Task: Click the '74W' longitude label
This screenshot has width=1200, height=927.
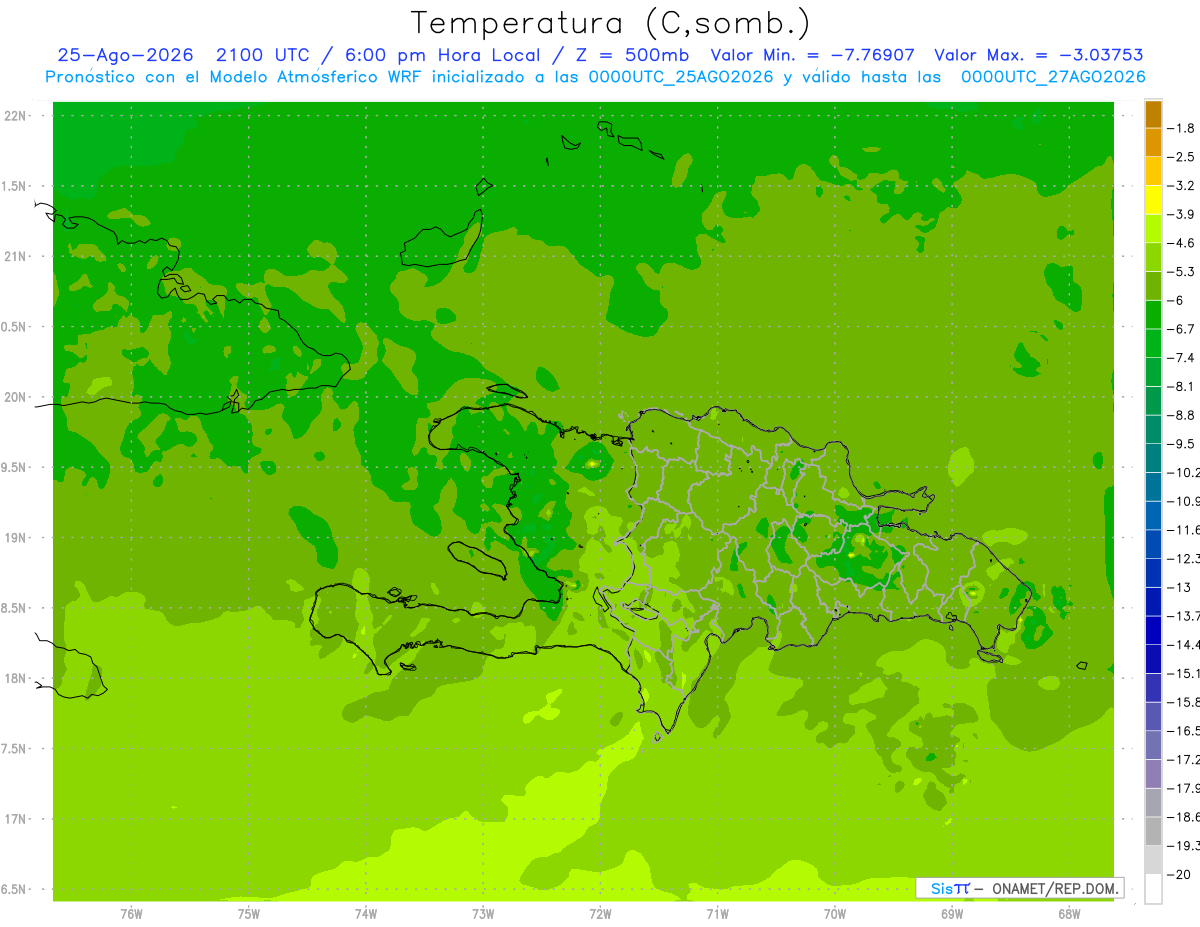Action: click(x=366, y=914)
